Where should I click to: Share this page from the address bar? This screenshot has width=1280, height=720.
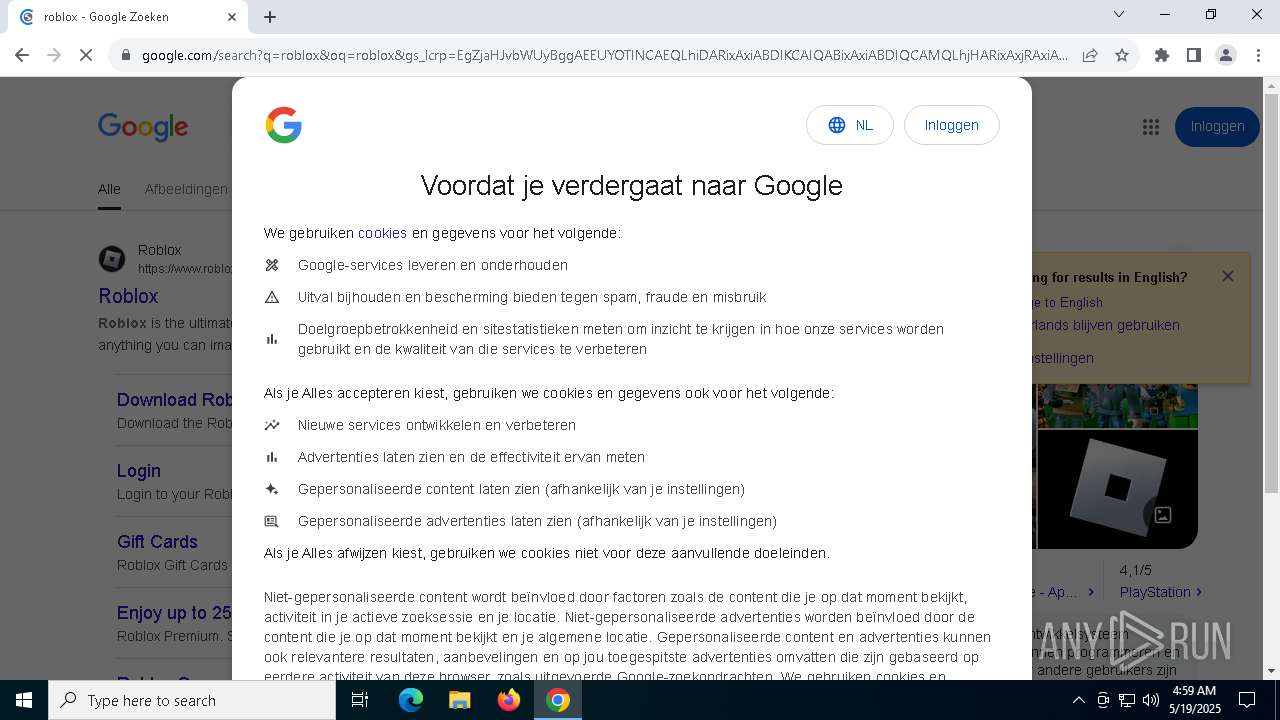pos(1090,55)
